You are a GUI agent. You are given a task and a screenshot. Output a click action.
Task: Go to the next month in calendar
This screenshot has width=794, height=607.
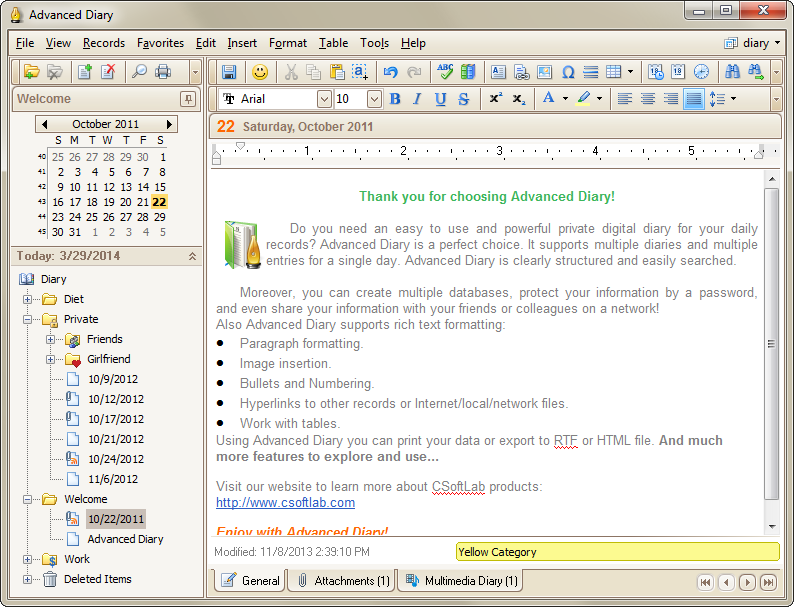[x=169, y=124]
